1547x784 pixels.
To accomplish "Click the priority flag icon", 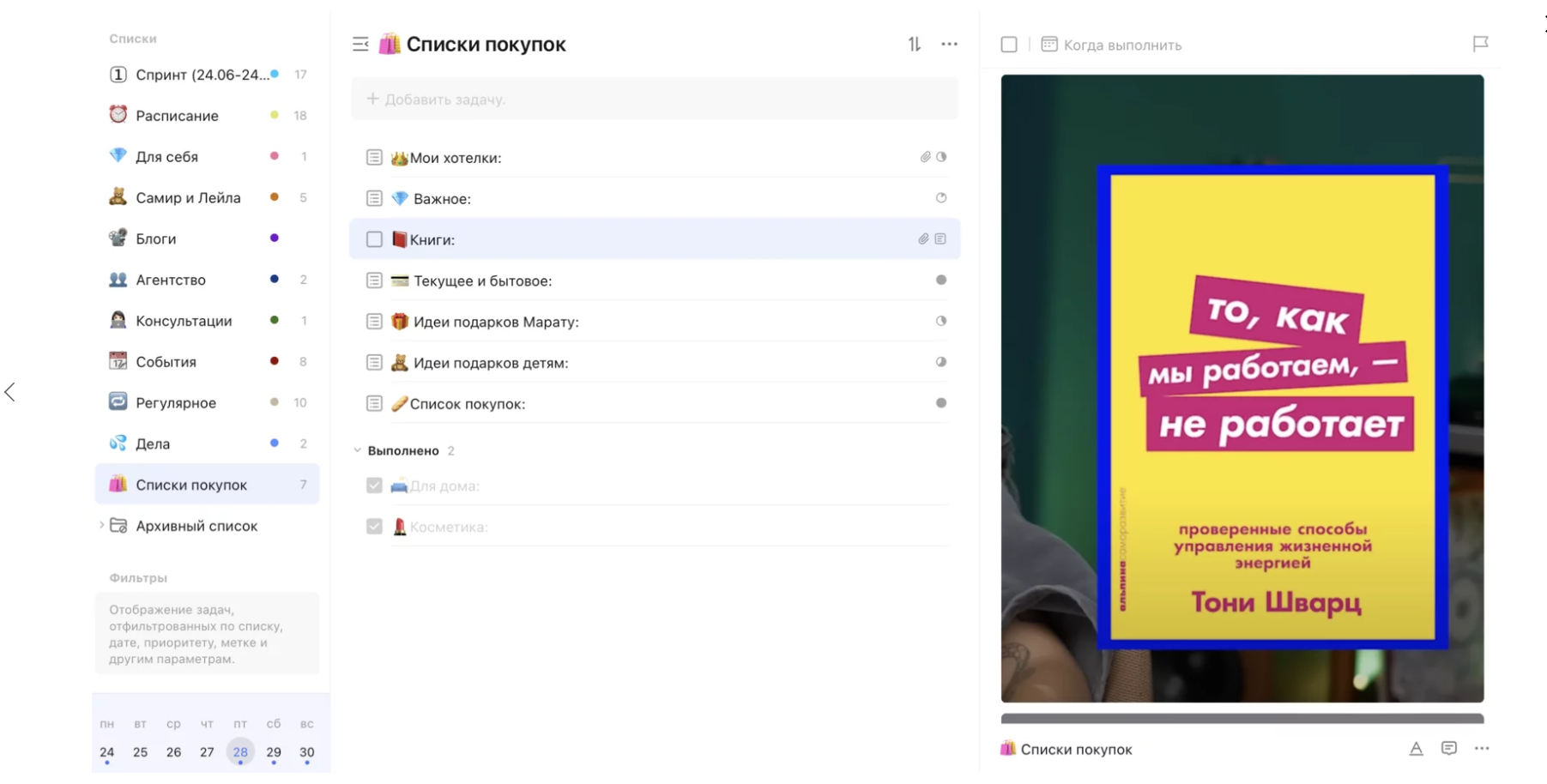I will coord(1480,44).
